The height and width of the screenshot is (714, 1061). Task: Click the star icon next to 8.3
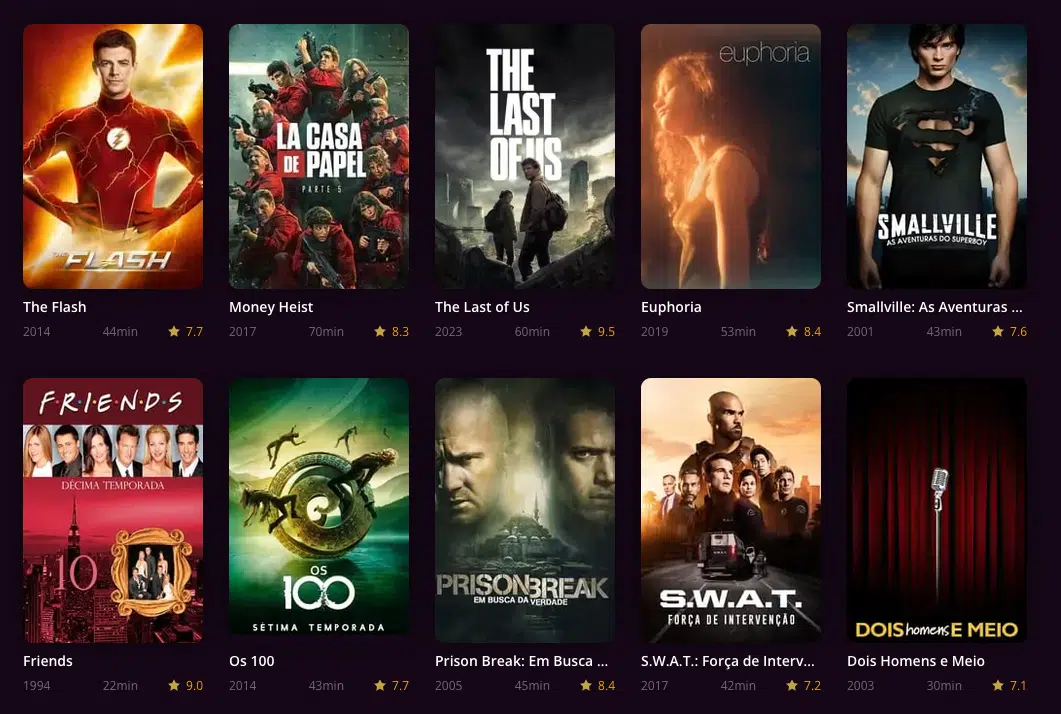pyautogui.click(x=380, y=331)
